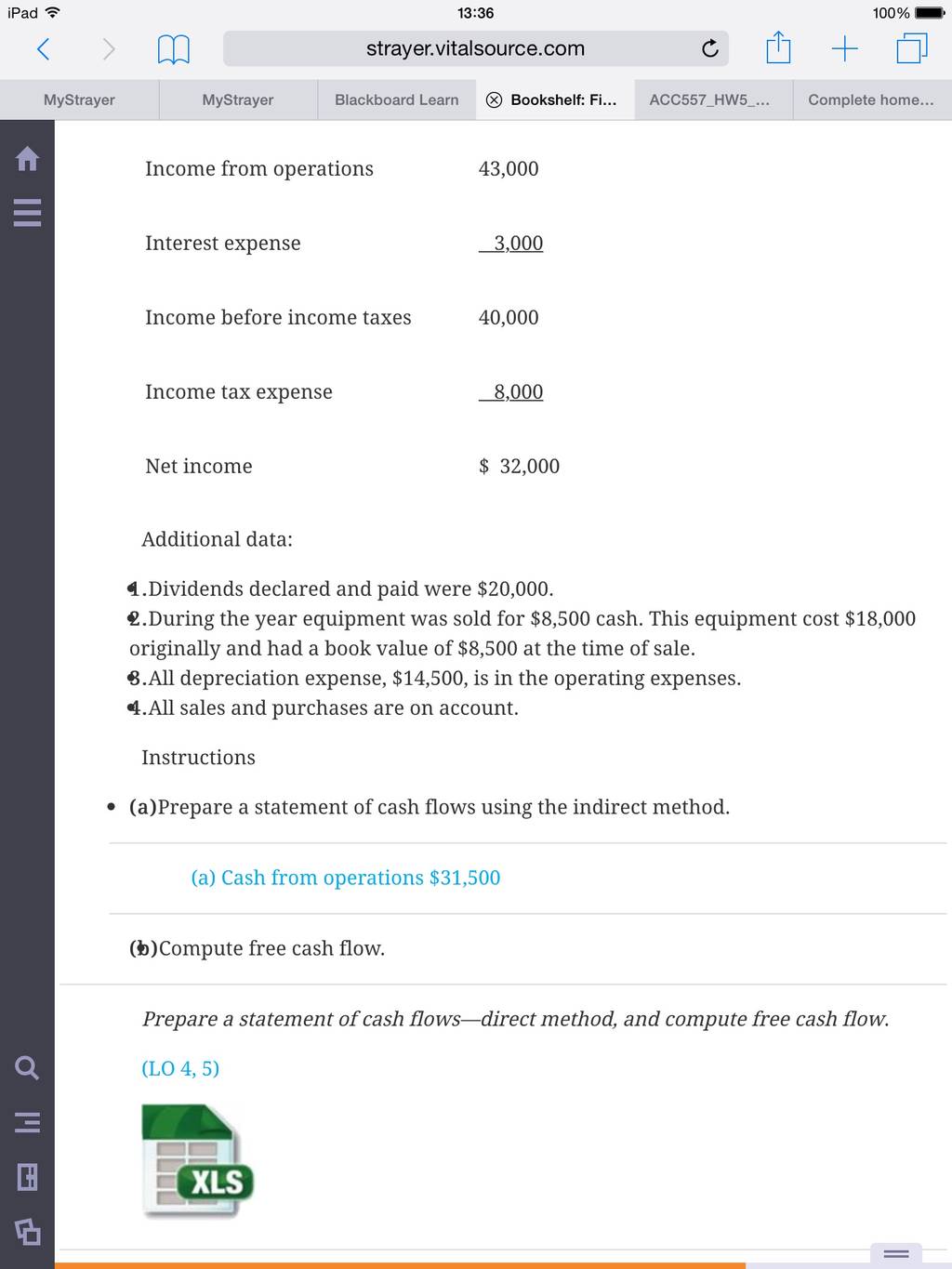Screen dimensions: 952x1269
Task: Add a new tab with plus icon
Action: (844, 48)
